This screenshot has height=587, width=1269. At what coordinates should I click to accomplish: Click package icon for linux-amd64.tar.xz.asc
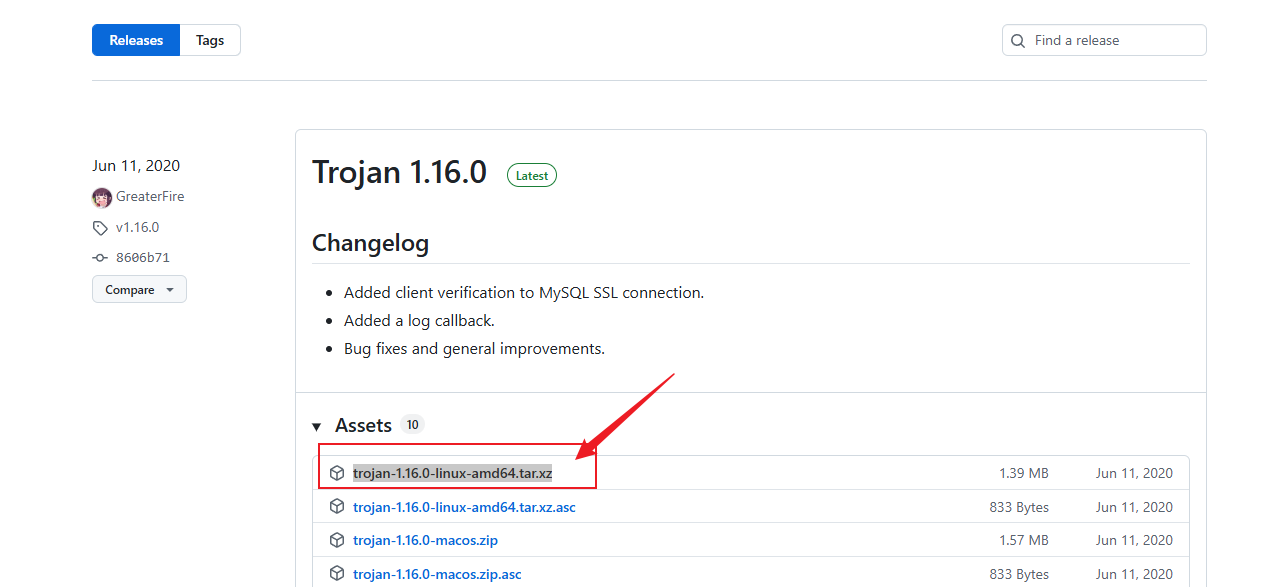[337, 507]
